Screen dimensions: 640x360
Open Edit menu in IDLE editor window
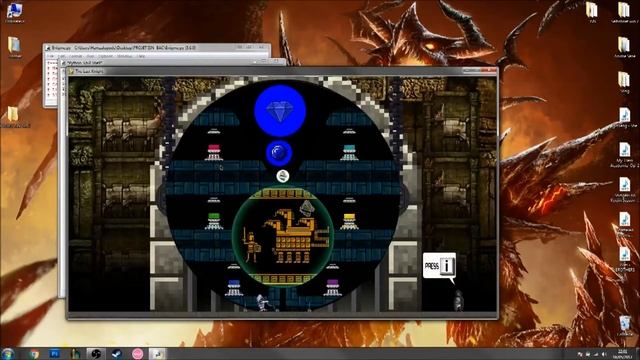pos(62,56)
